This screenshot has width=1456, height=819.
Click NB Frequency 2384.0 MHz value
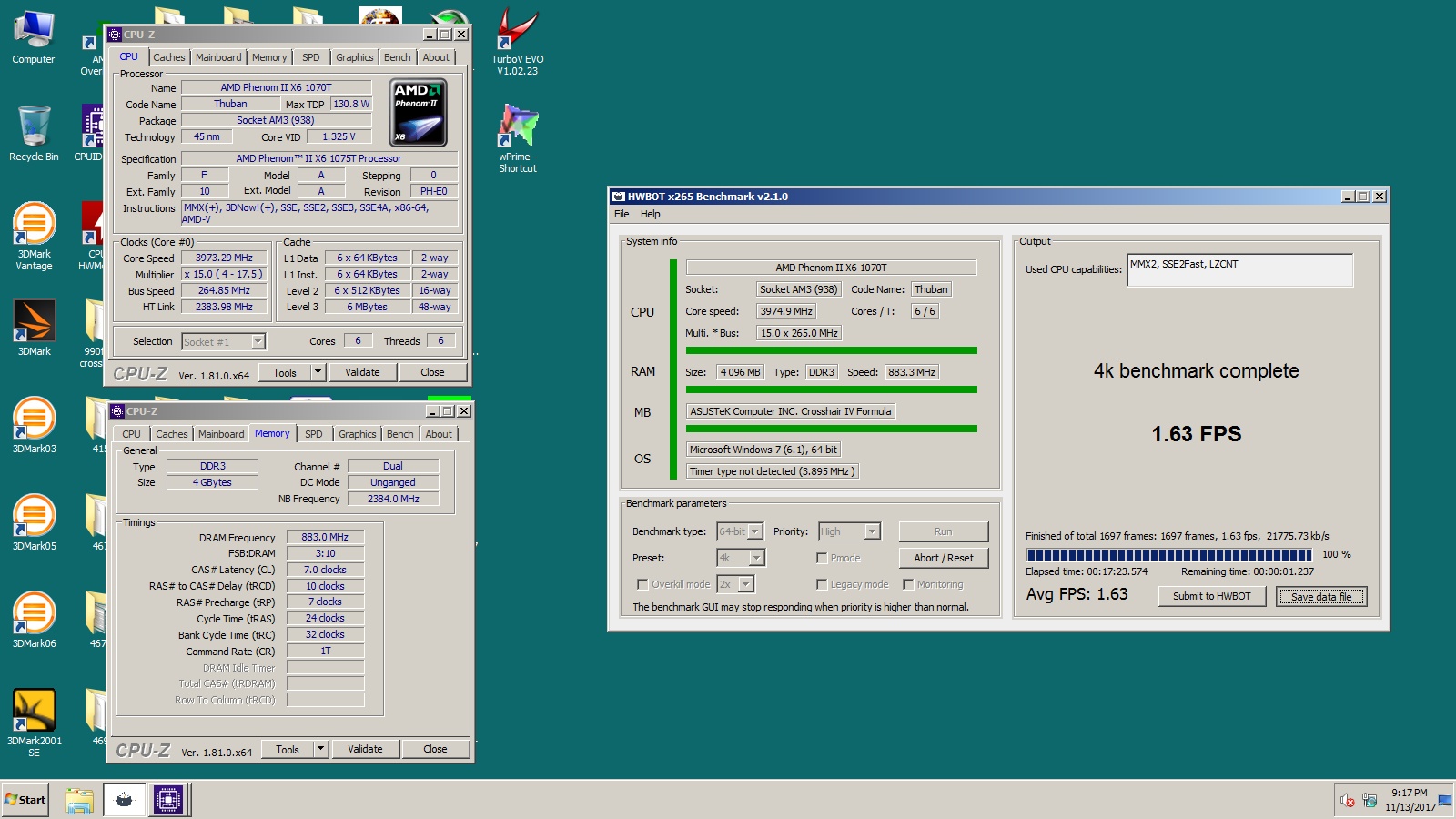tap(393, 499)
